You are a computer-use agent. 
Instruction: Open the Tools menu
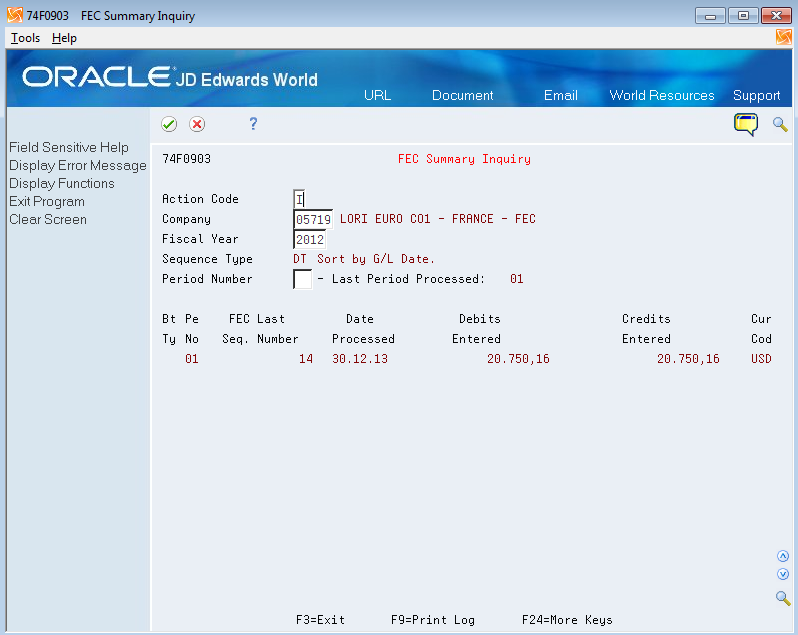25,38
